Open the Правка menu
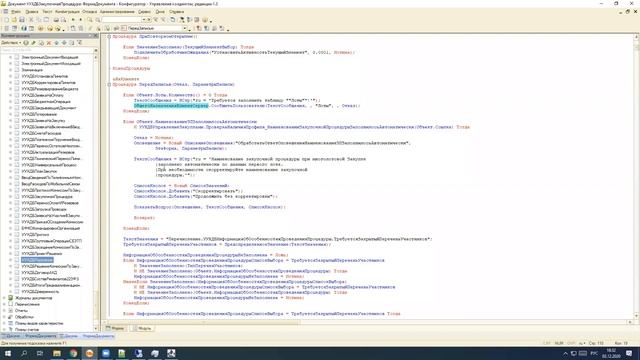This screenshot has width=640, height=360. [x=32, y=12]
